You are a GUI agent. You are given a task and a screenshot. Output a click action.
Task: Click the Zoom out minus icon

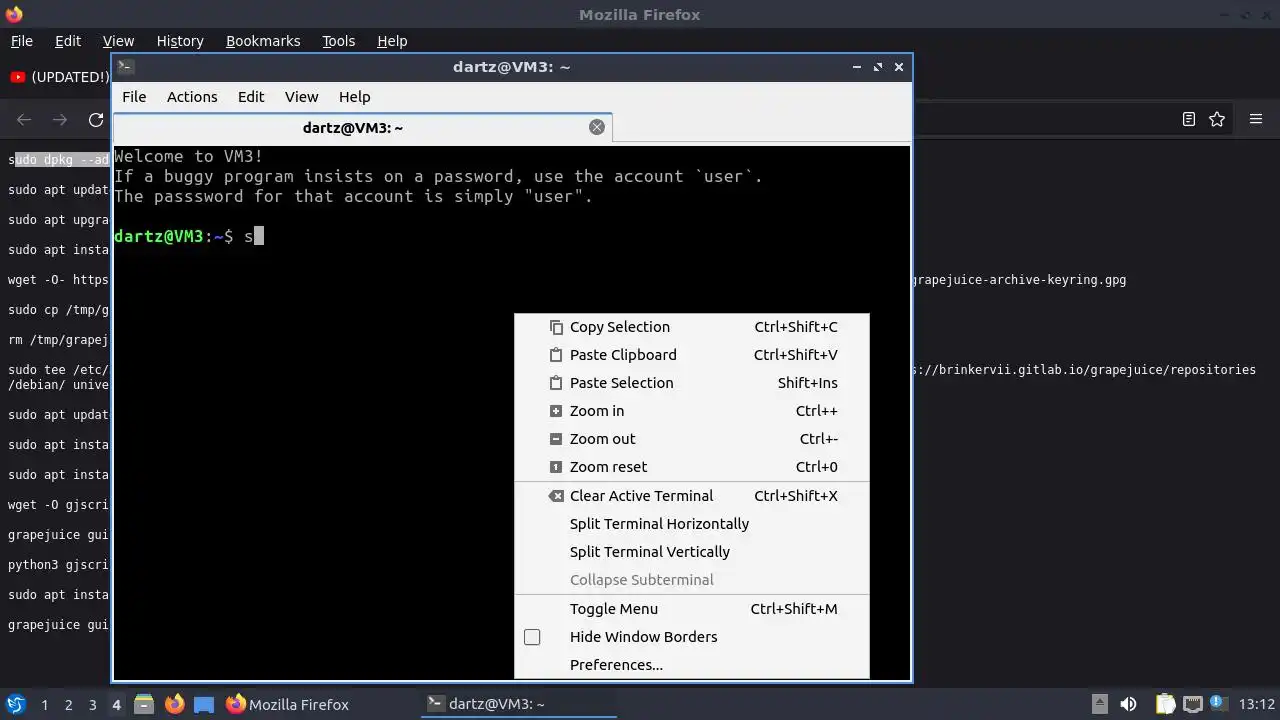click(x=556, y=439)
